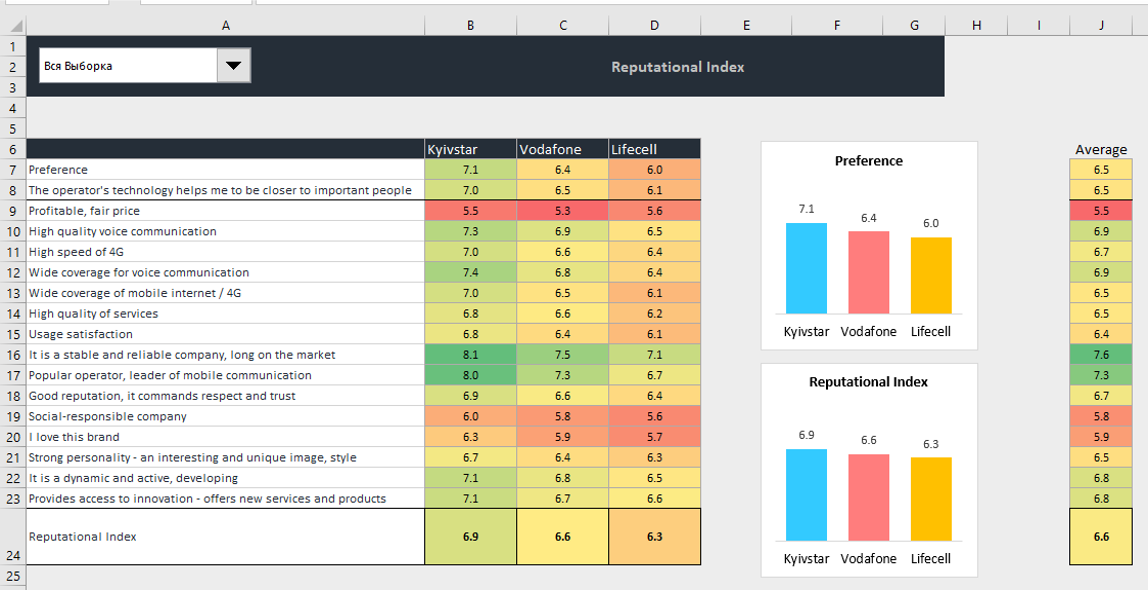This screenshot has height=590, width=1148.
Task: Click blue Kyivstar bar in Preference chart
Action: (806, 268)
